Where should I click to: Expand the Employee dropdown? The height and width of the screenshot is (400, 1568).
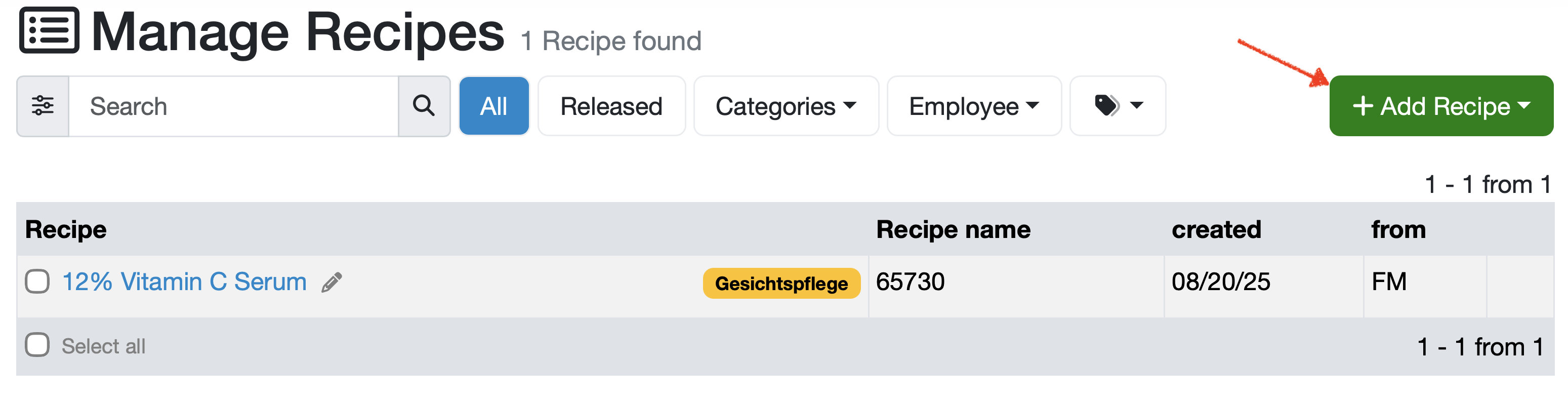click(974, 106)
